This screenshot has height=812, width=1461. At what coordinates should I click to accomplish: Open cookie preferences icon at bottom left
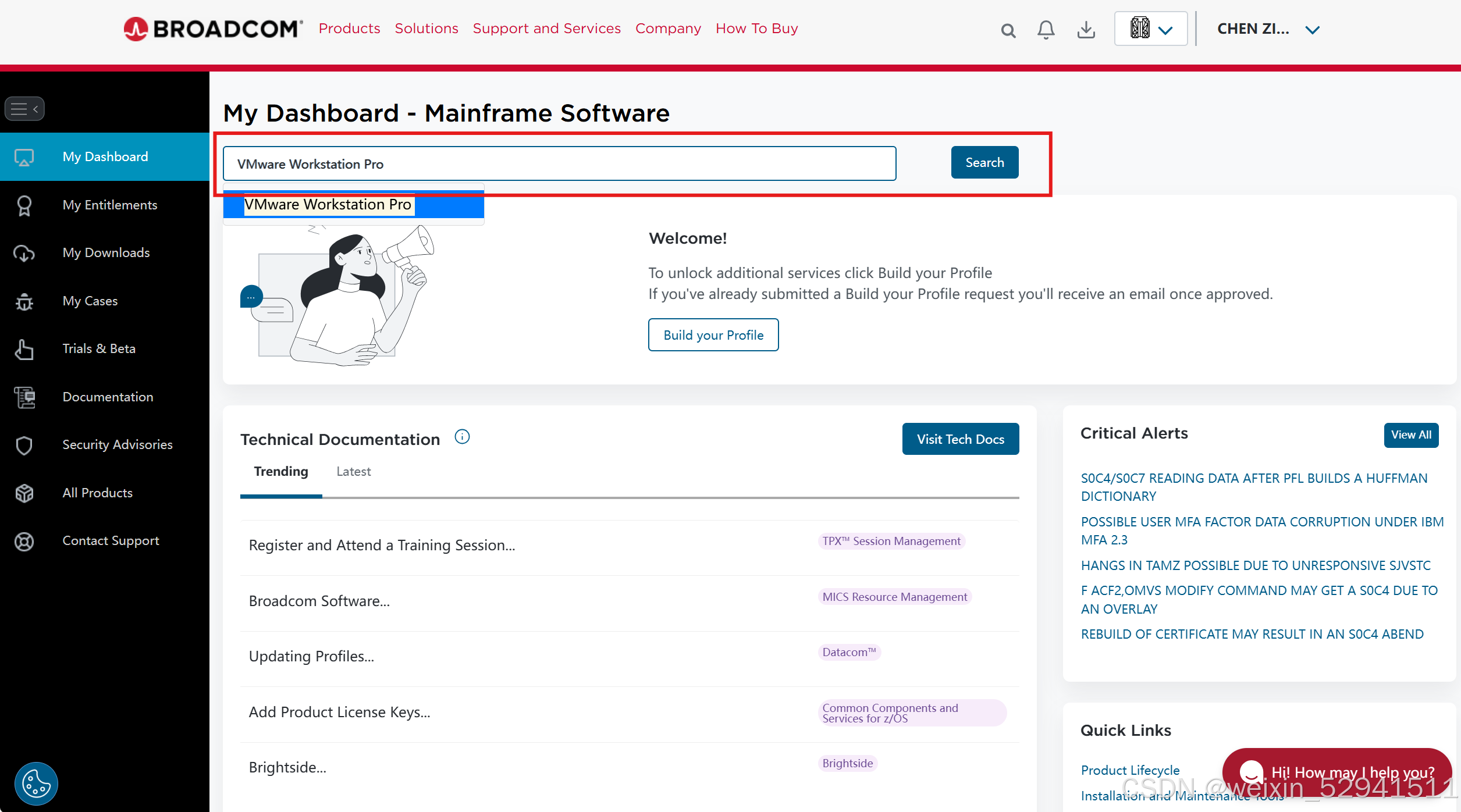tap(36, 783)
